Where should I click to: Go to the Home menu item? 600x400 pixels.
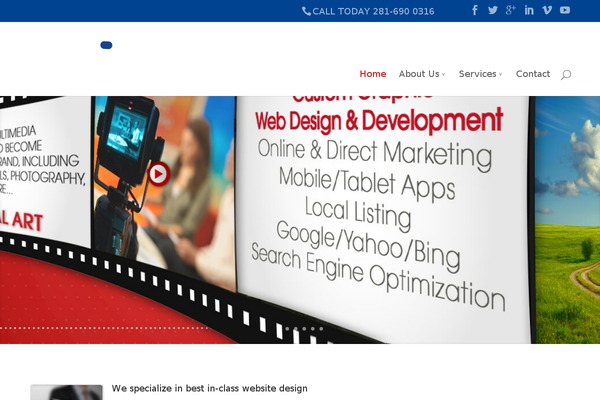373,74
